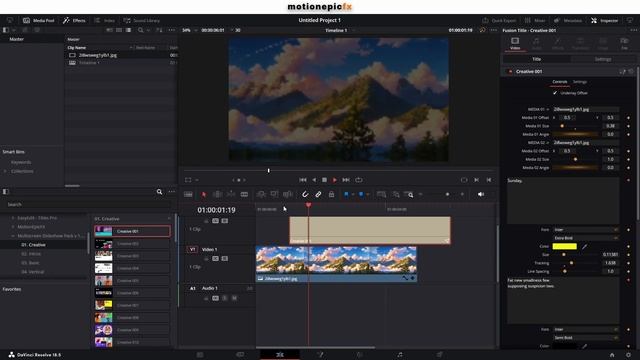Toggle the Media Pool panel button
Viewport: 640px width, 360px height.
point(38,20)
